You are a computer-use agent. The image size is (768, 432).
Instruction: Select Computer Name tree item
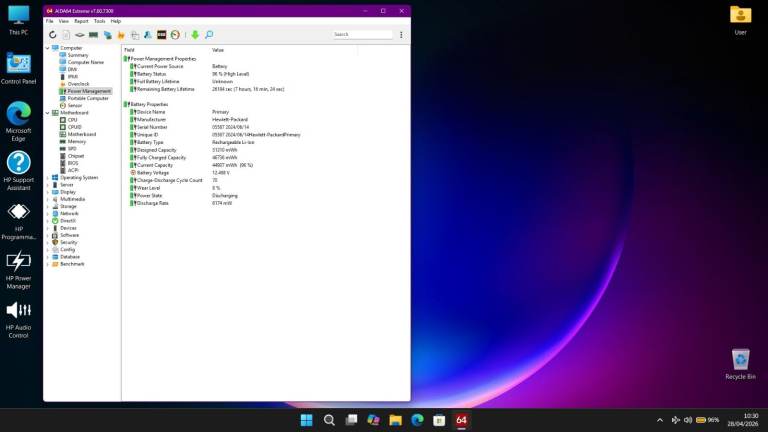(86, 62)
